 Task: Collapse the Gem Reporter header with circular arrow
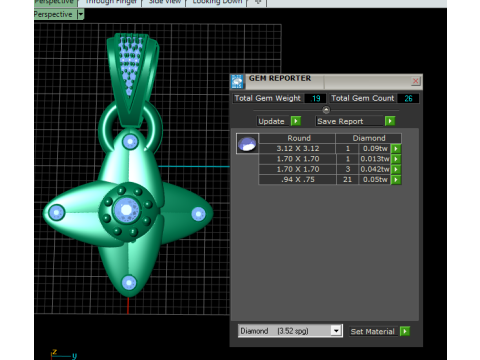click(326, 110)
